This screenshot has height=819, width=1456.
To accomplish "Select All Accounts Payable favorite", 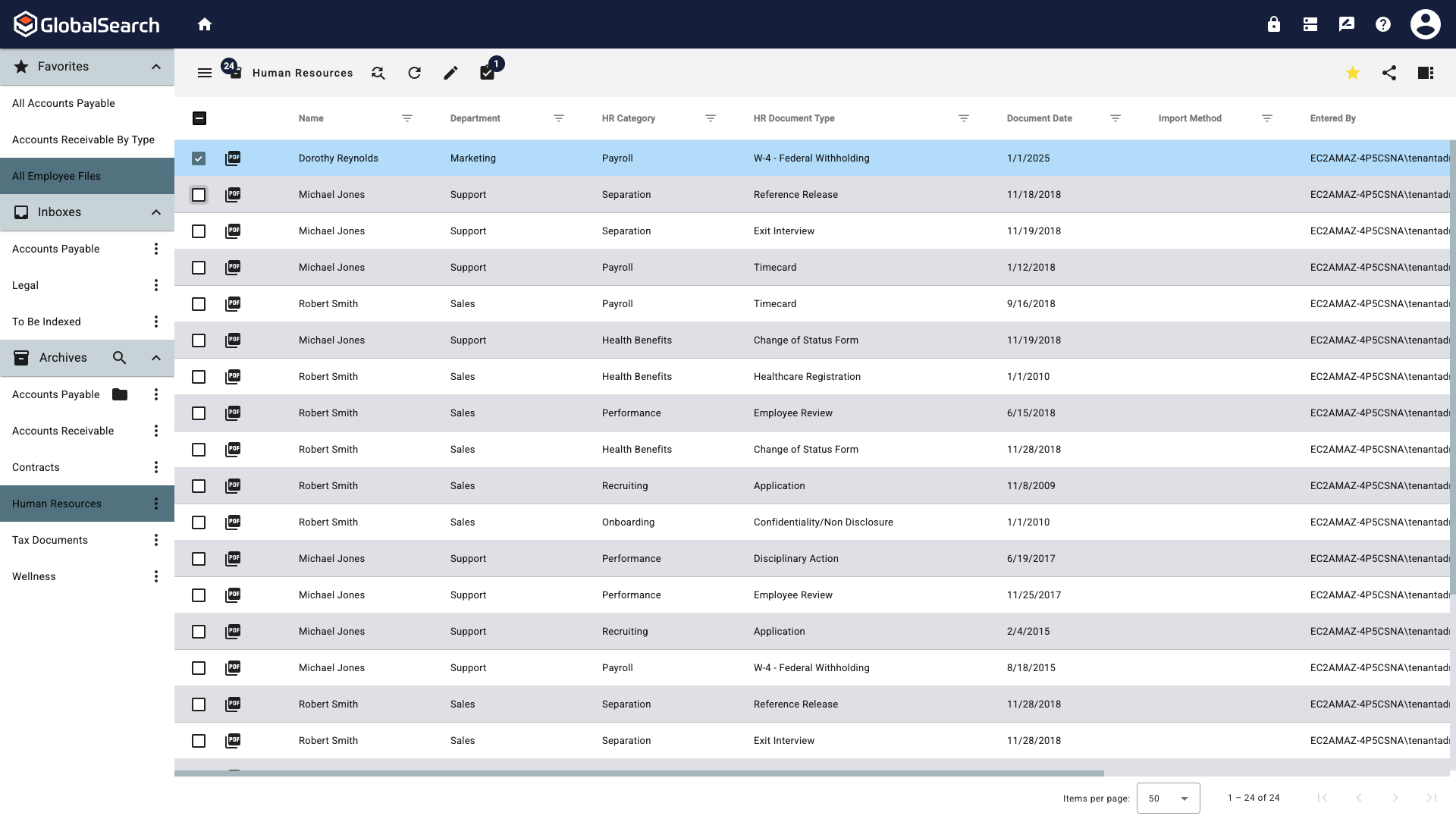I will click(64, 103).
